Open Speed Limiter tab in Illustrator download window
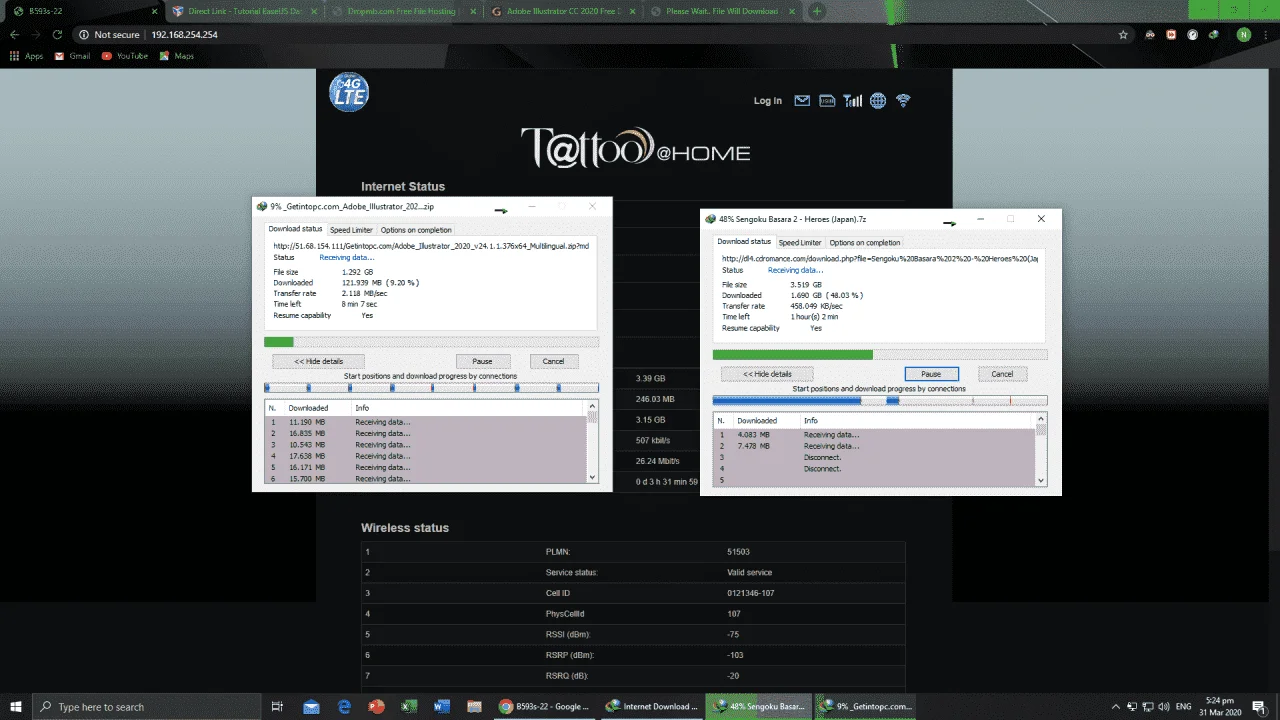Screen dimensions: 1280x720 (x=351, y=230)
